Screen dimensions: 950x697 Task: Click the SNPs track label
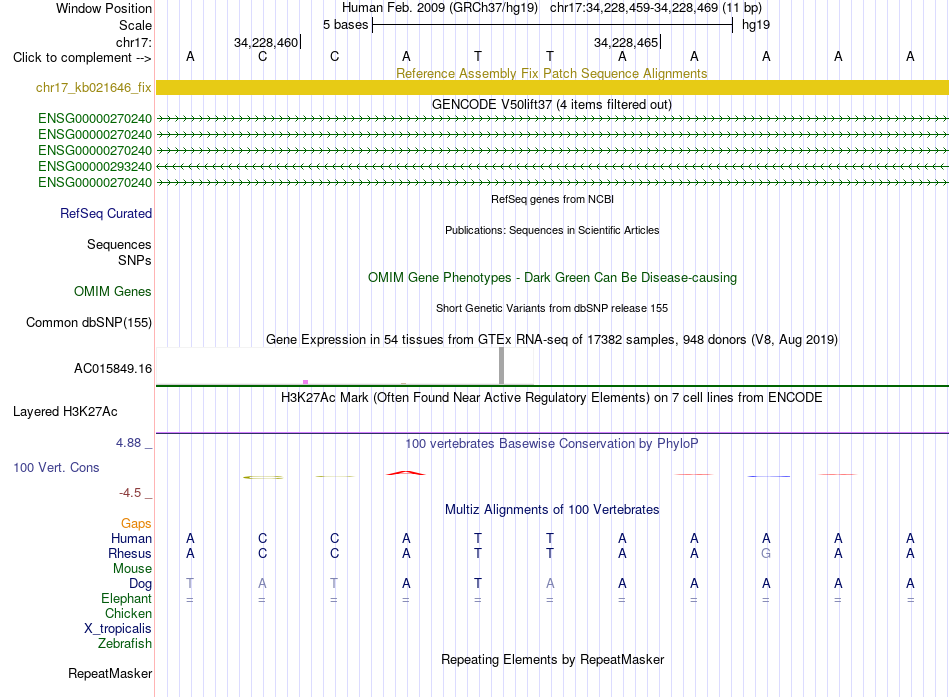click(x=135, y=260)
